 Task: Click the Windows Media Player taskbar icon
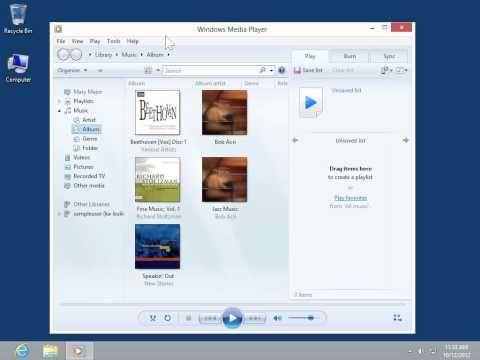tap(79, 351)
